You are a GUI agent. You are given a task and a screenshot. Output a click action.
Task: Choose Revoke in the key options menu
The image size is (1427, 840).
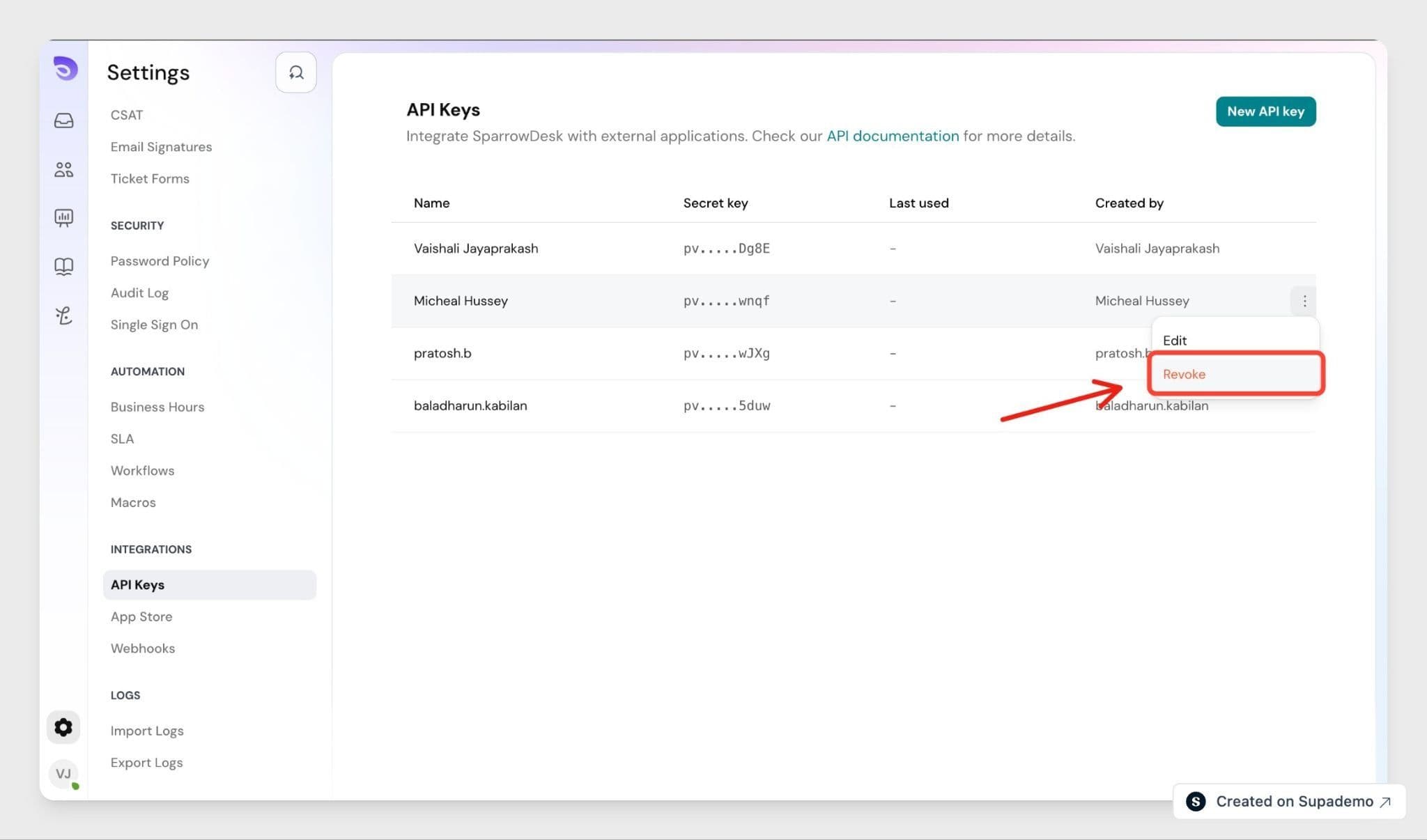pos(1235,374)
